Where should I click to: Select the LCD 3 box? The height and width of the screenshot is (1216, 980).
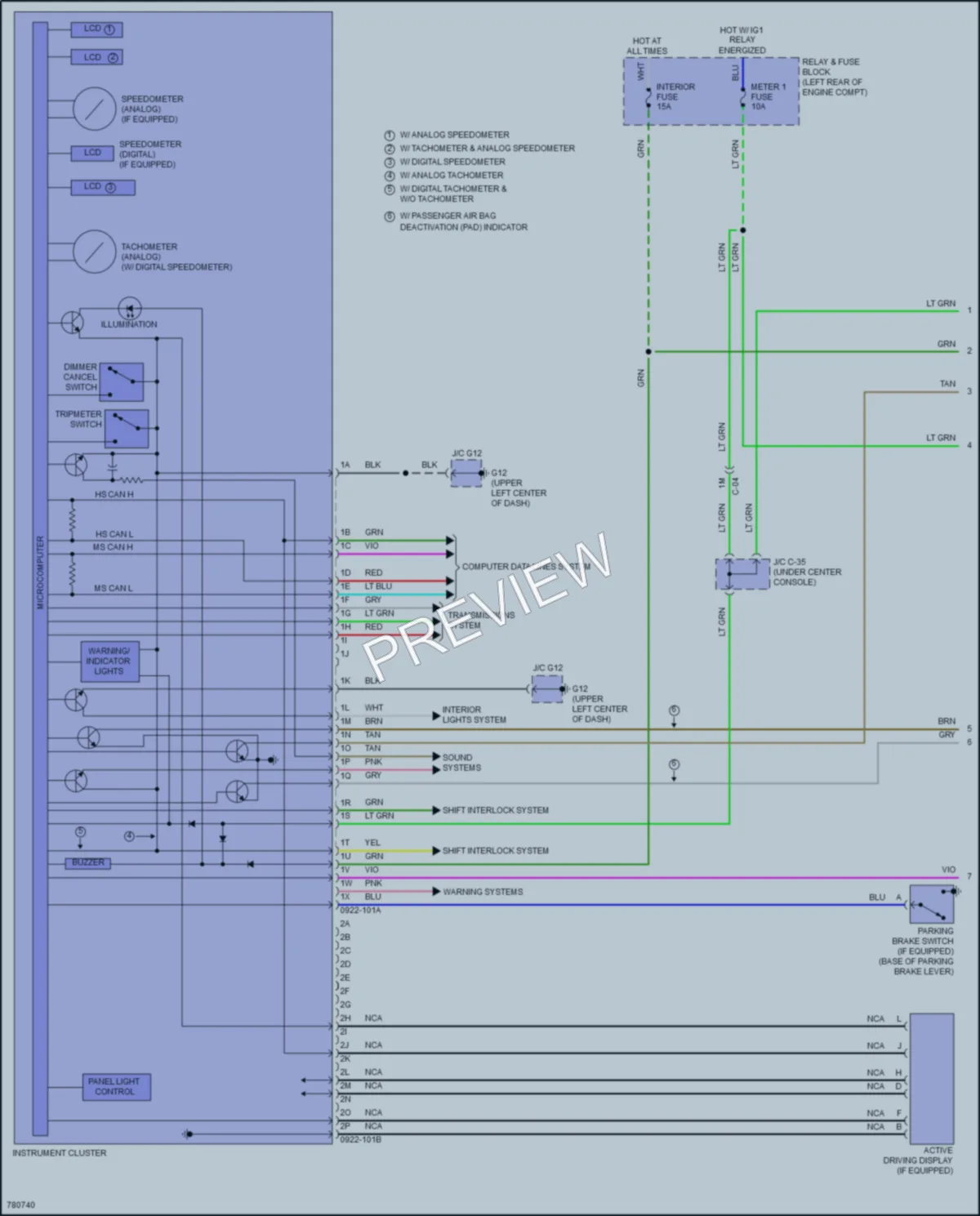click(103, 187)
